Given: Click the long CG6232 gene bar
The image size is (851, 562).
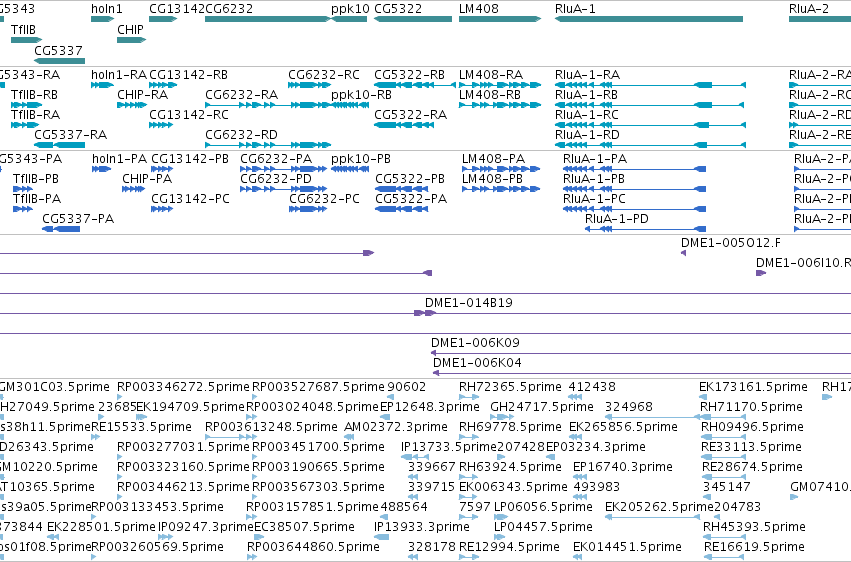Looking at the screenshot, I should pyautogui.click(x=268, y=19).
